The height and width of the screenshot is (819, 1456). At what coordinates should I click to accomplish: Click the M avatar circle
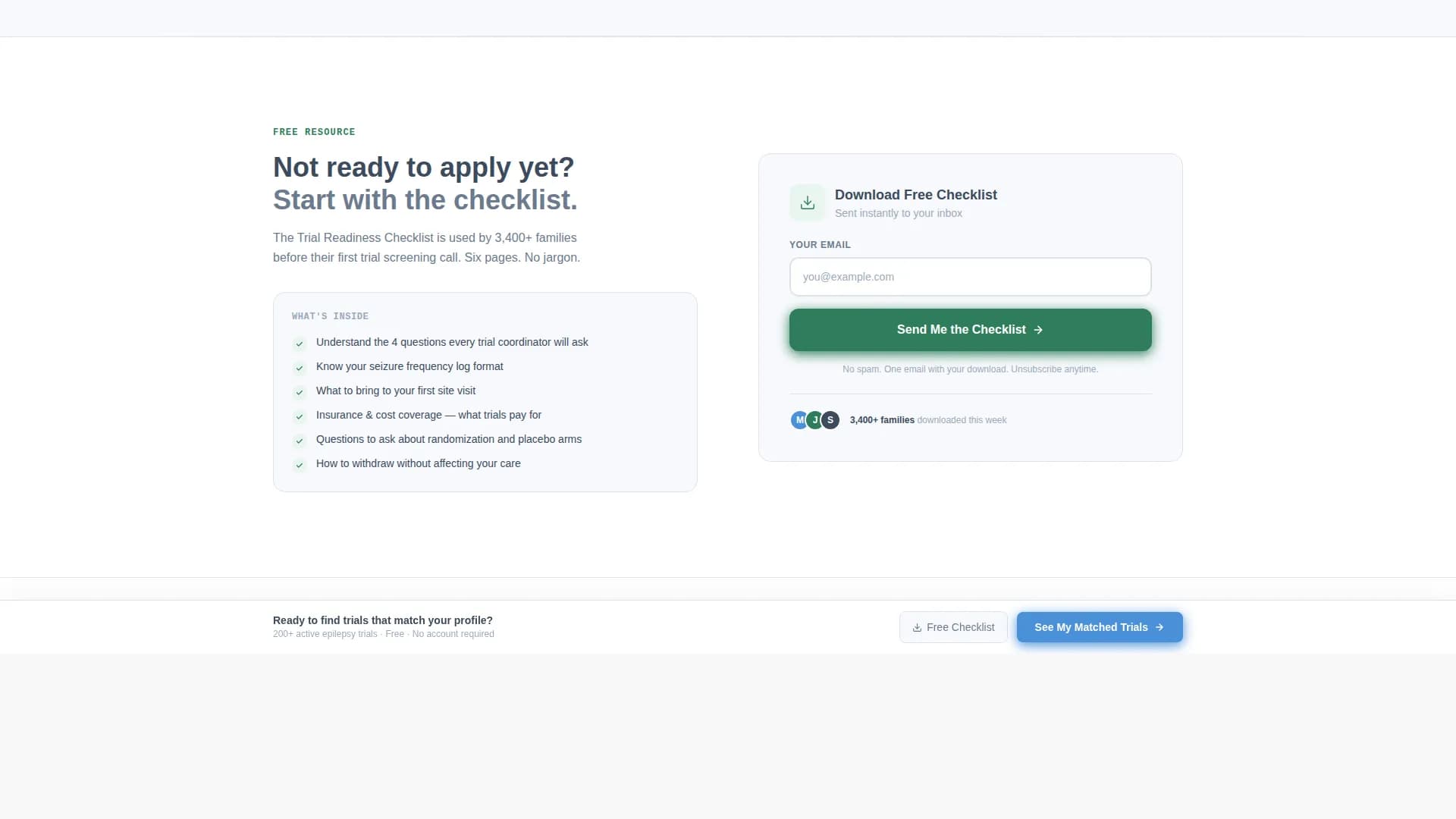point(799,420)
